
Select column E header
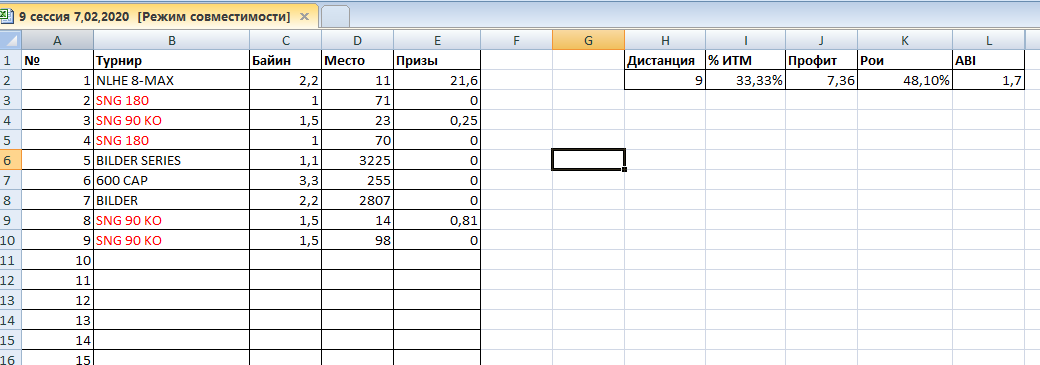point(437,41)
